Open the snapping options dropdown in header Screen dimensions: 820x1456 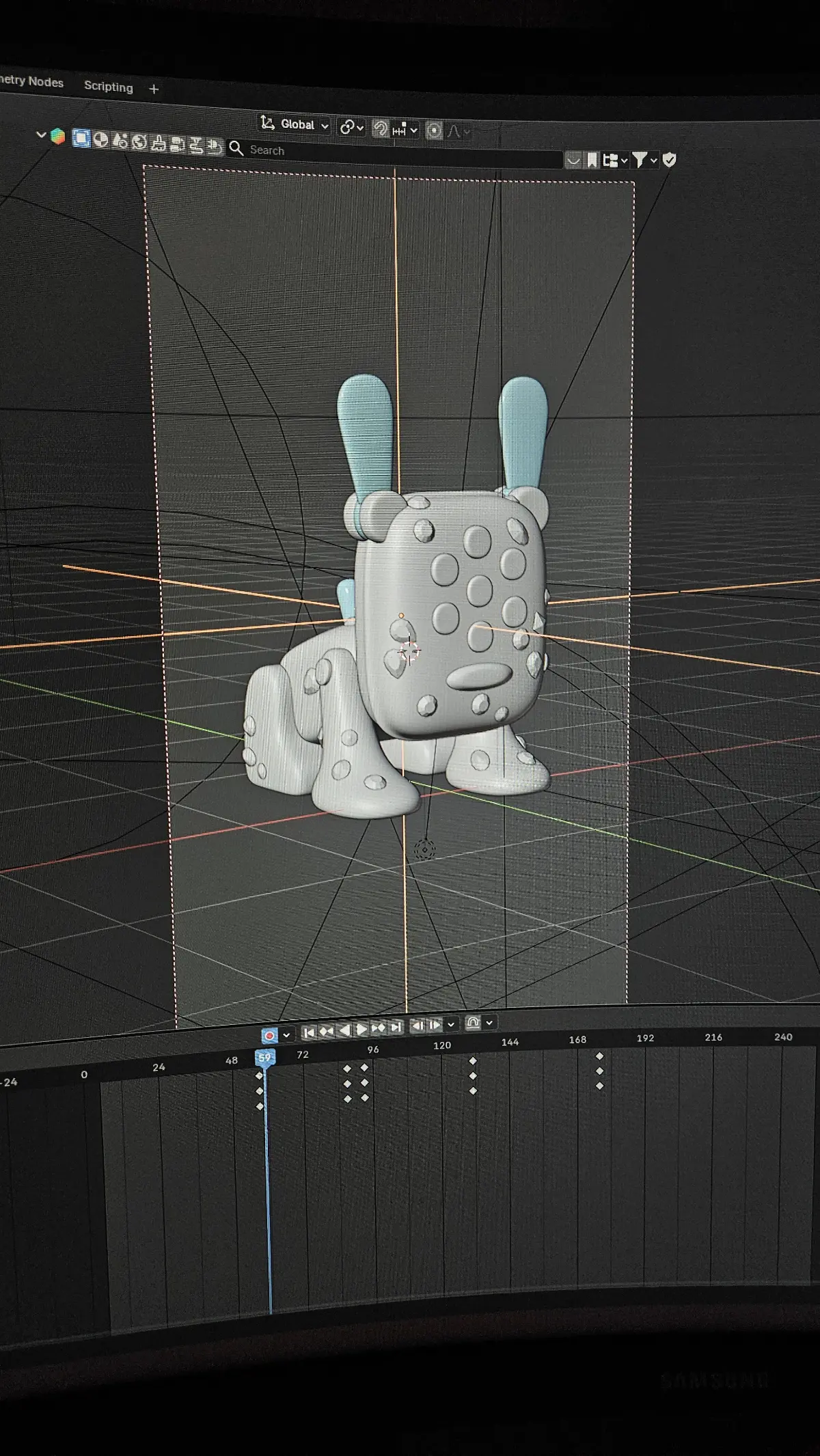[x=405, y=129]
